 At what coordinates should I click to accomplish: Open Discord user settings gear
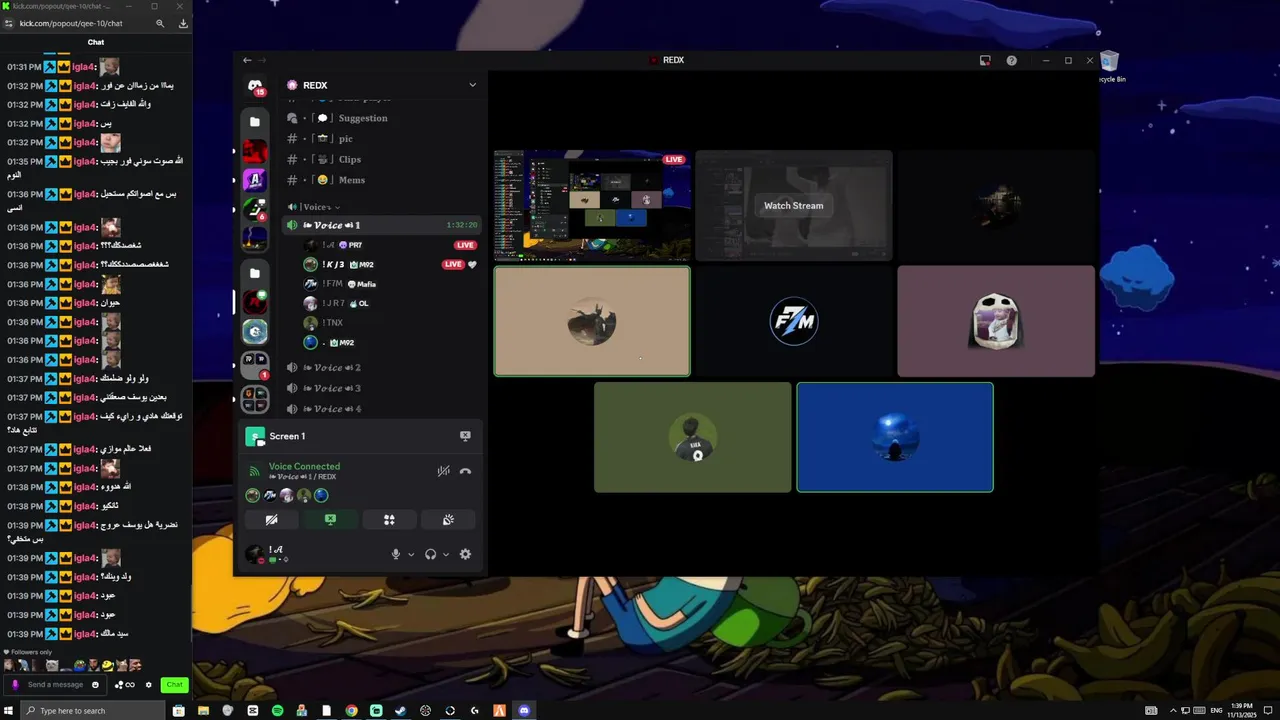[x=465, y=554]
